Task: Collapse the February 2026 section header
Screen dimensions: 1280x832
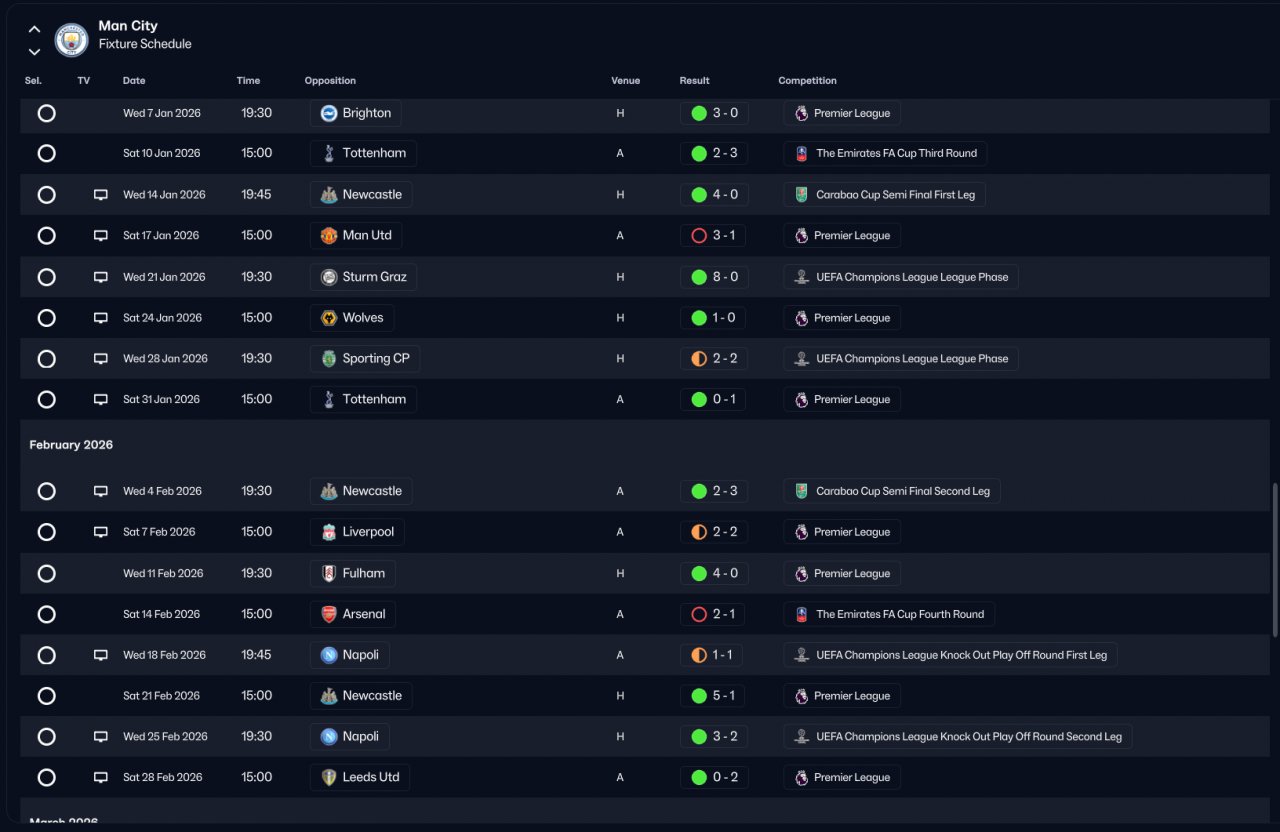Action: 71,445
